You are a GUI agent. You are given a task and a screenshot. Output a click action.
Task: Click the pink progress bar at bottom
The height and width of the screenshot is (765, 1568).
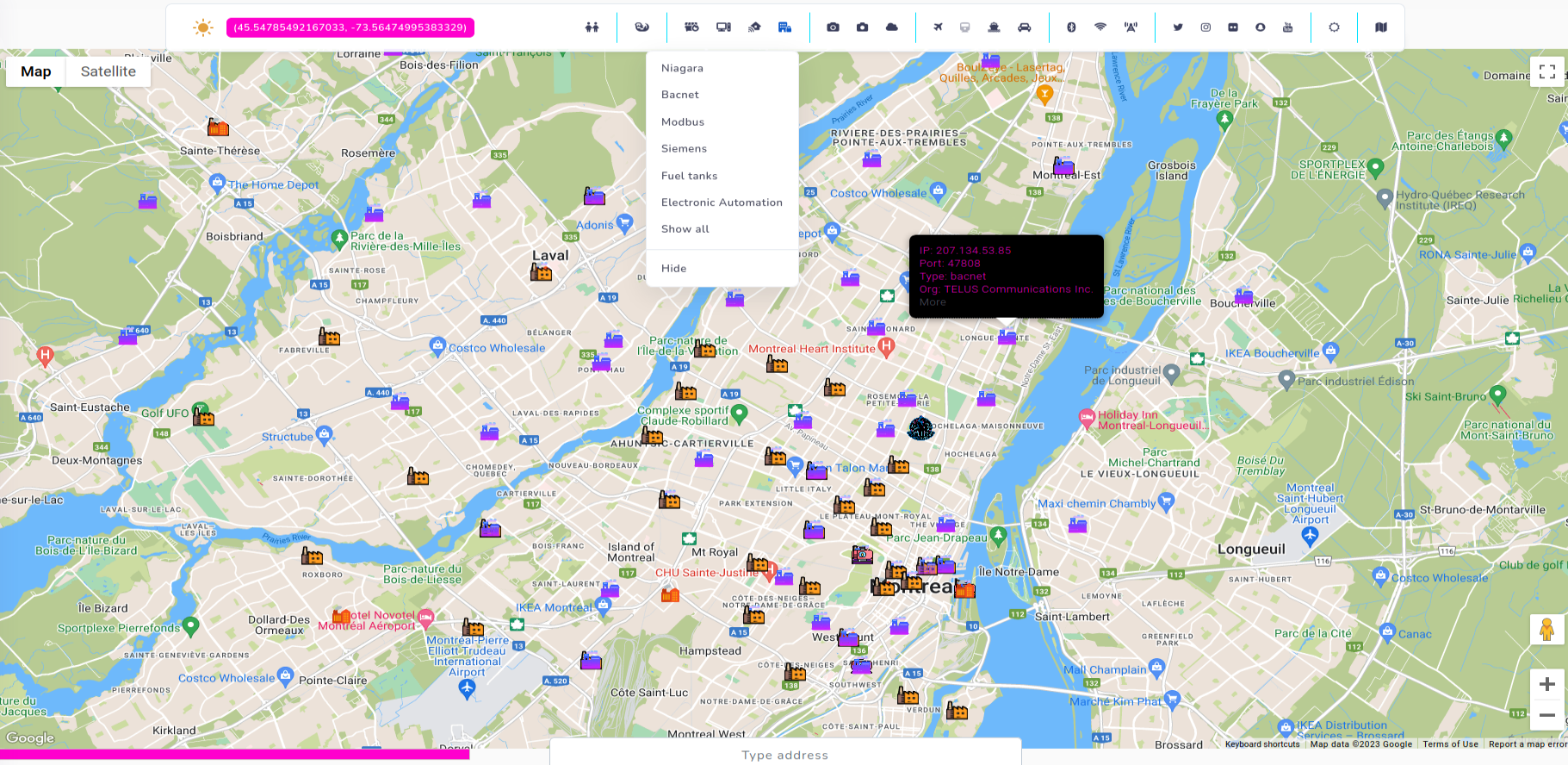(x=234, y=755)
